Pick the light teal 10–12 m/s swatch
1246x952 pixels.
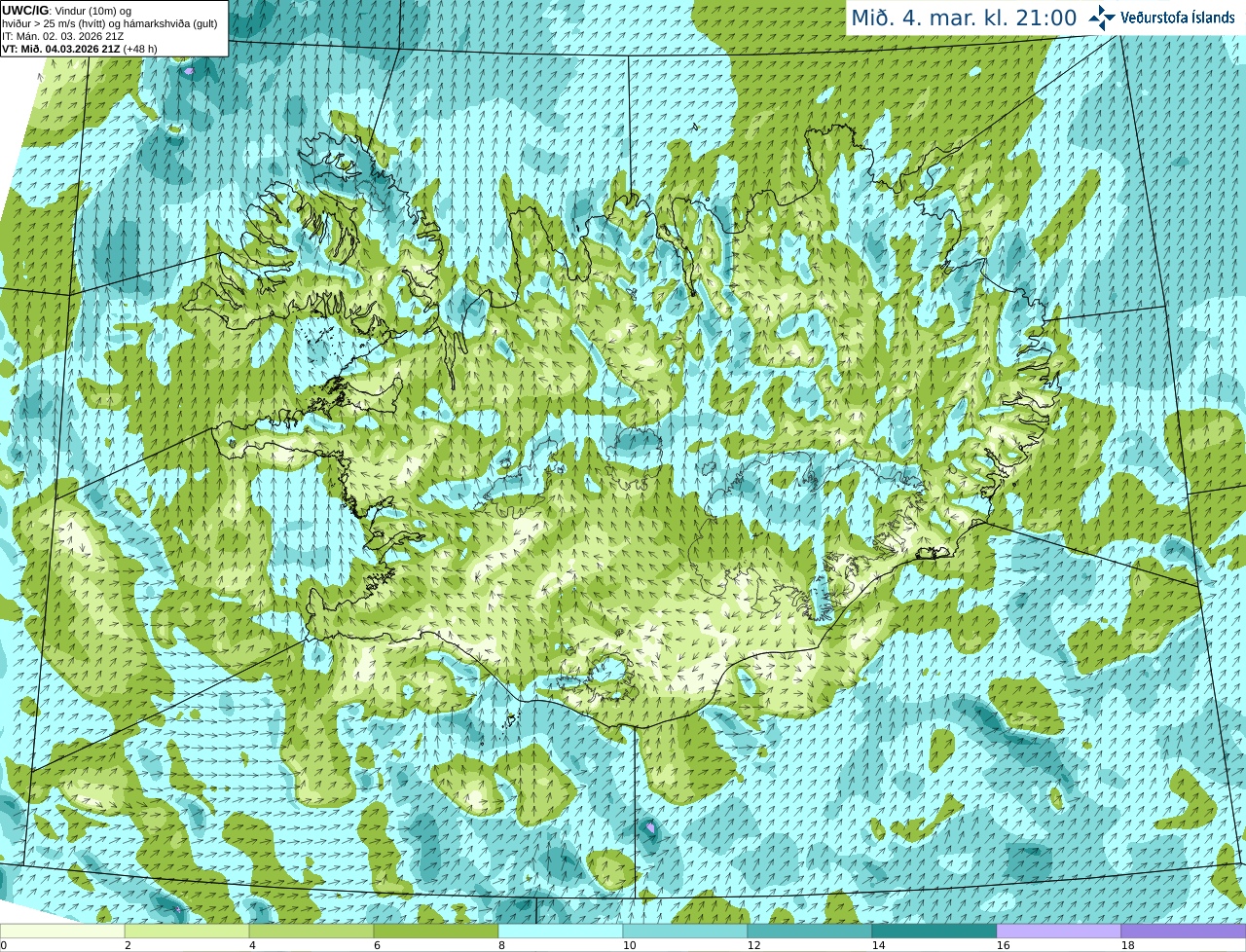[x=685, y=931]
